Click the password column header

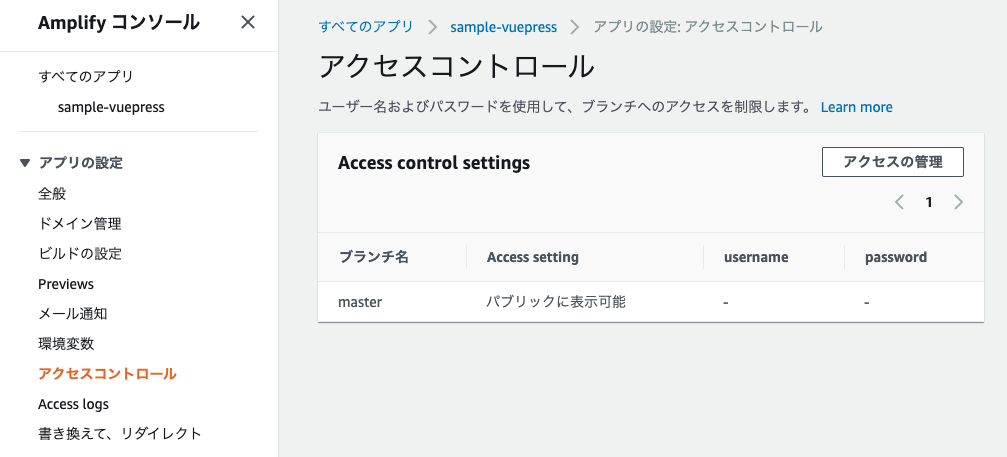coord(896,257)
